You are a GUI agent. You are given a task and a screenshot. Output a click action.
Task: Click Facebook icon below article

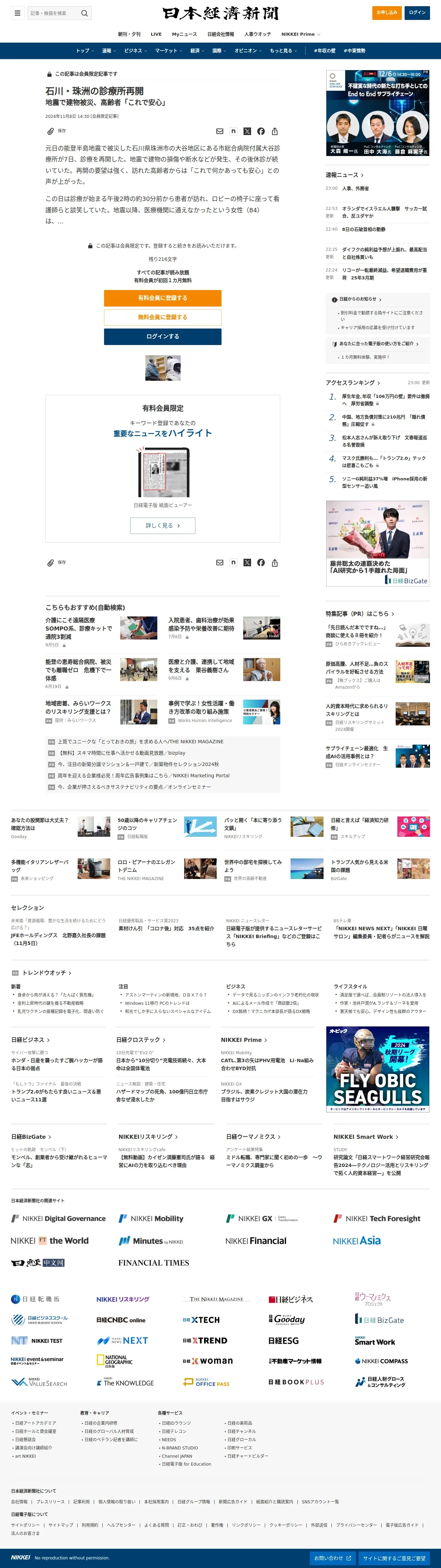261,563
